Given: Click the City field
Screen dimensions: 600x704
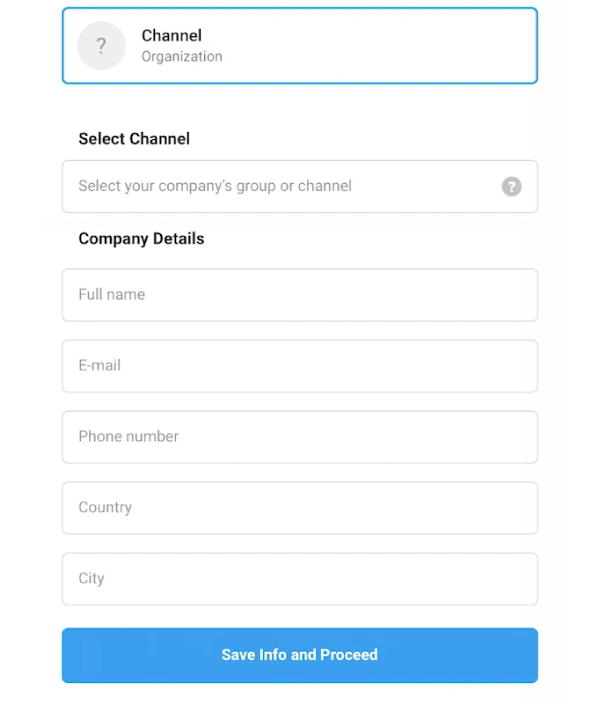Looking at the screenshot, I should (x=300, y=579).
